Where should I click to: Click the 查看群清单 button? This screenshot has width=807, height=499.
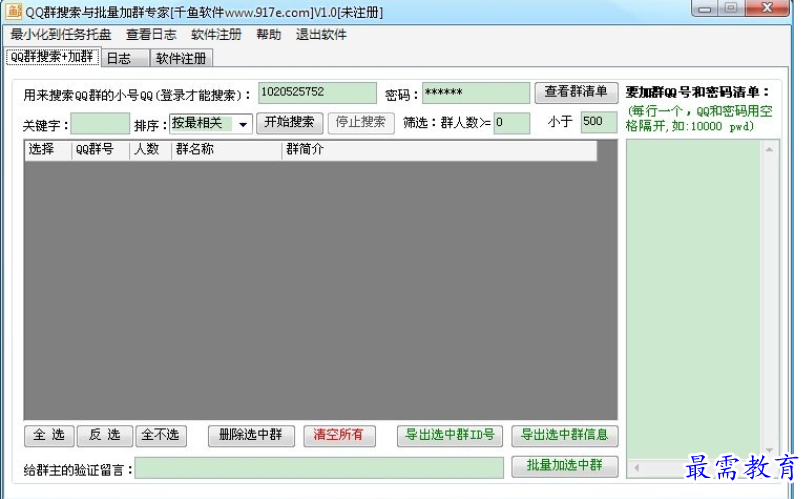click(x=576, y=92)
